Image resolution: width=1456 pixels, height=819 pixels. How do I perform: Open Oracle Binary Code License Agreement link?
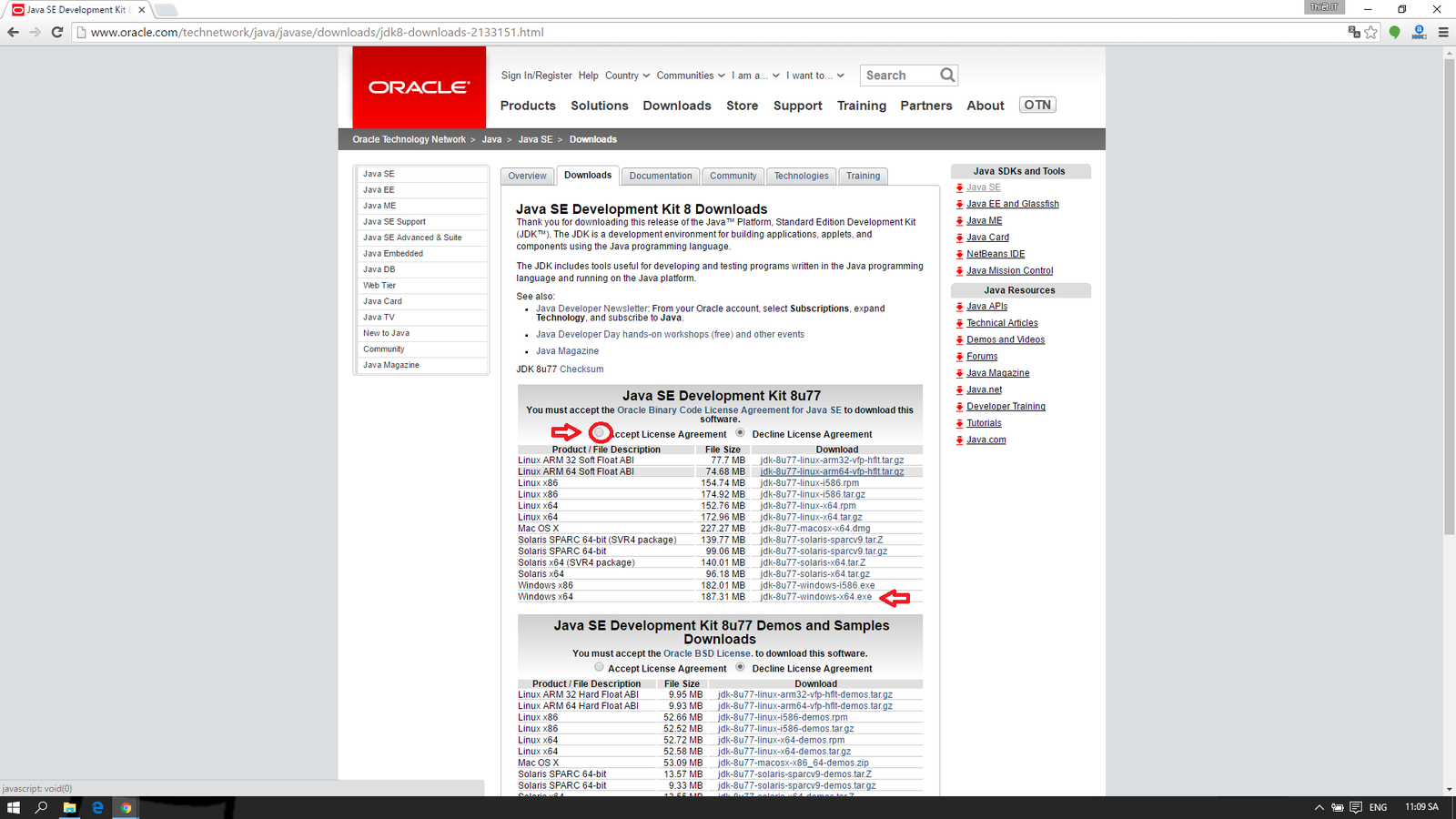click(730, 410)
